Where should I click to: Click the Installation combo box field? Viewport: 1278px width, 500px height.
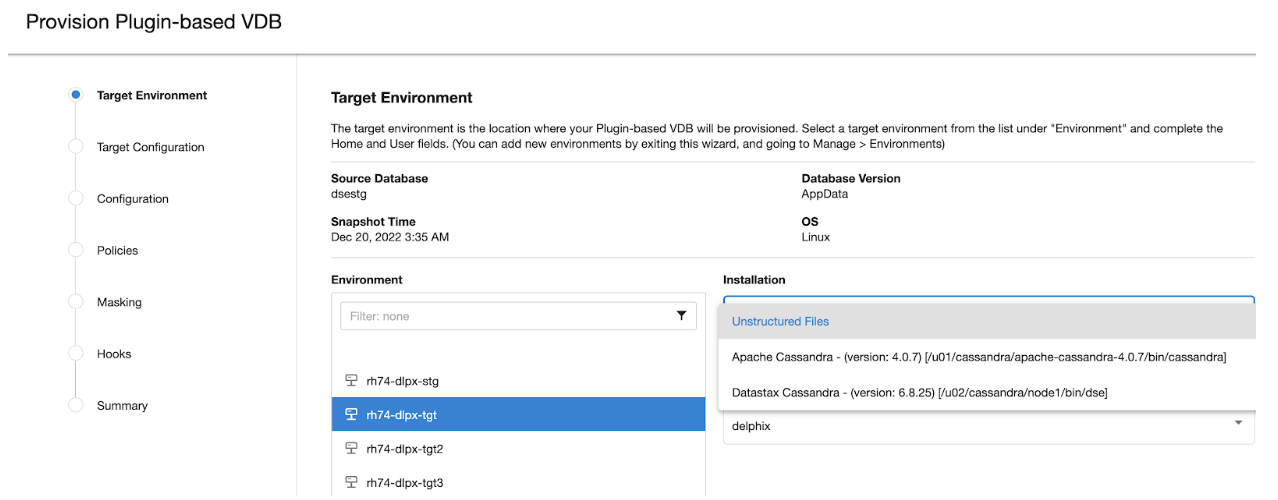988,298
